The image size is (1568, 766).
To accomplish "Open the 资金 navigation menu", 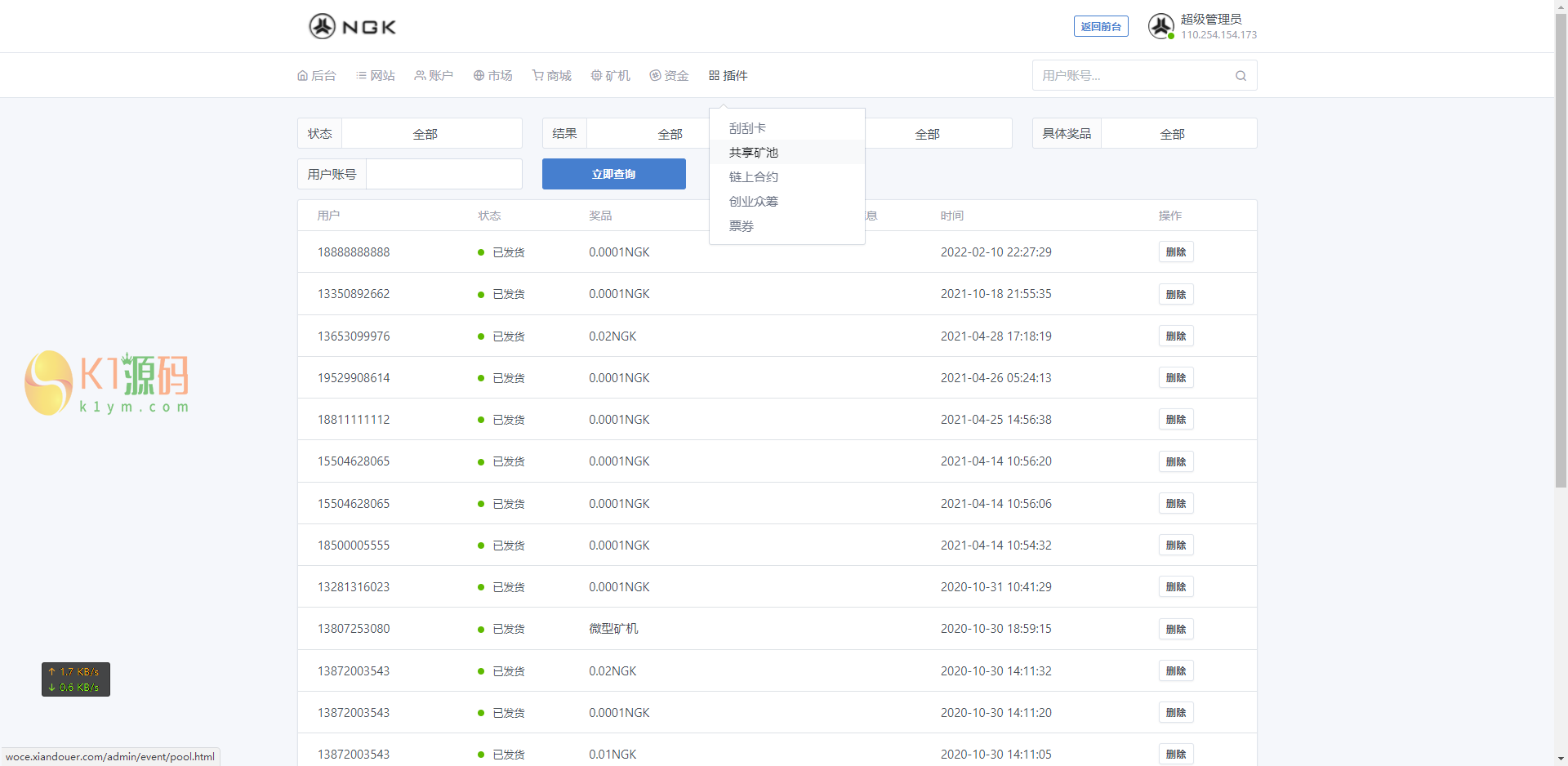I will (670, 76).
